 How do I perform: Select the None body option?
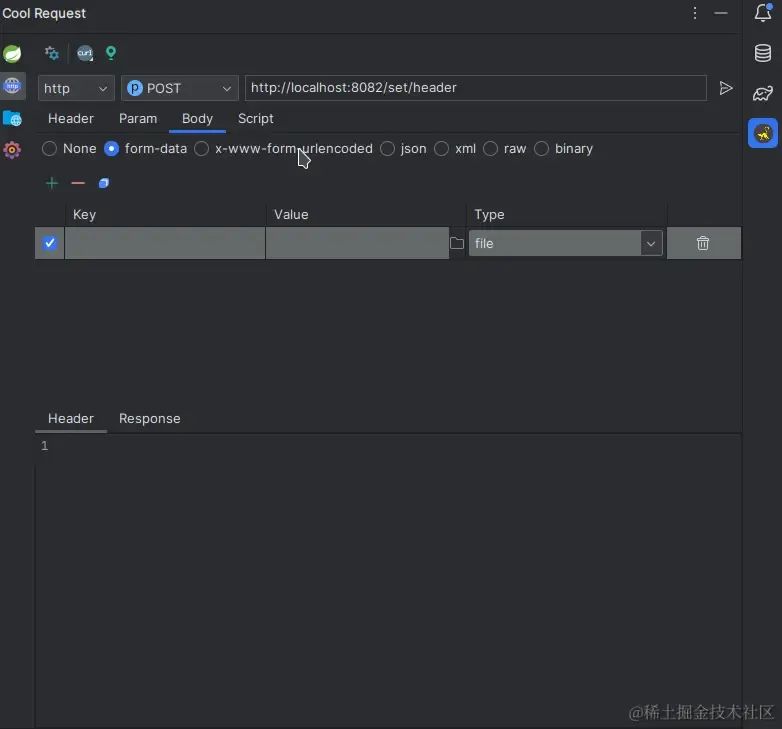[x=69, y=149]
